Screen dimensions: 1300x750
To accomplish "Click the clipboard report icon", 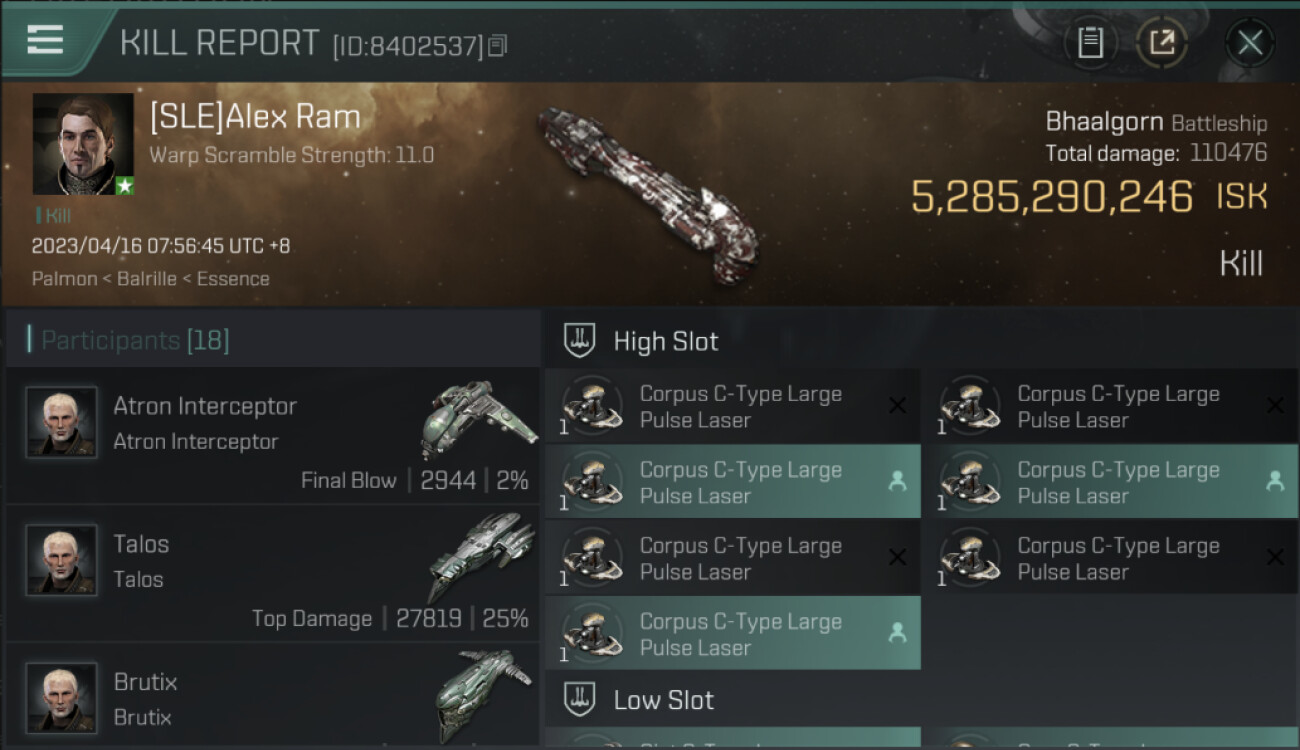I will [x=1090, y=43].
